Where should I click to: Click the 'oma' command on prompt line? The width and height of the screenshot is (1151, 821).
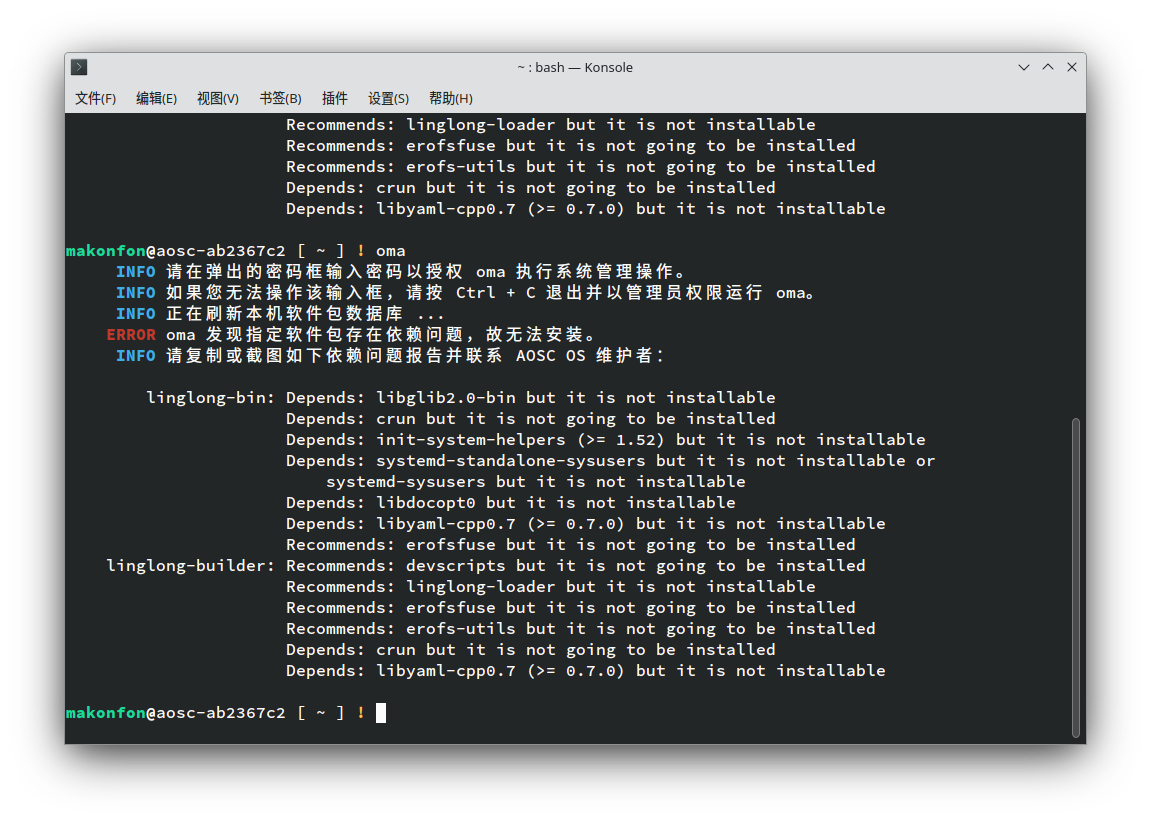click(391, 251)
